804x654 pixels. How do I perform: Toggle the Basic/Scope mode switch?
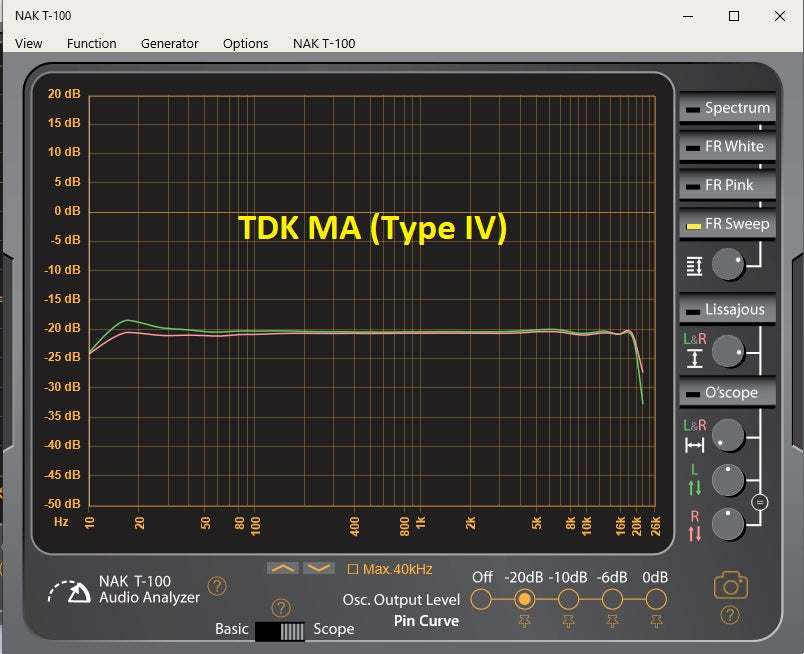280,631
